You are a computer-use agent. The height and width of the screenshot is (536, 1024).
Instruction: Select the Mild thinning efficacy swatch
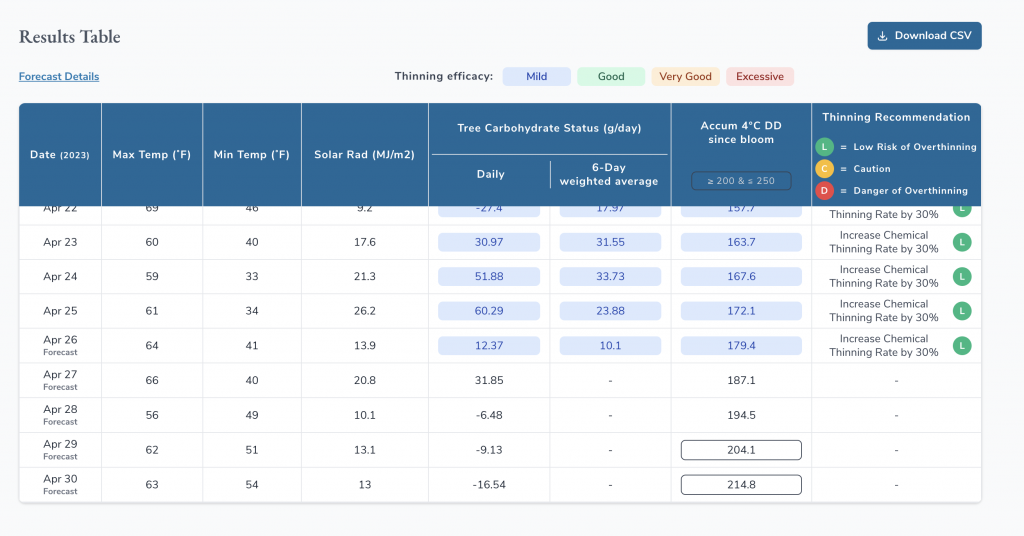(x=536, y=77)
